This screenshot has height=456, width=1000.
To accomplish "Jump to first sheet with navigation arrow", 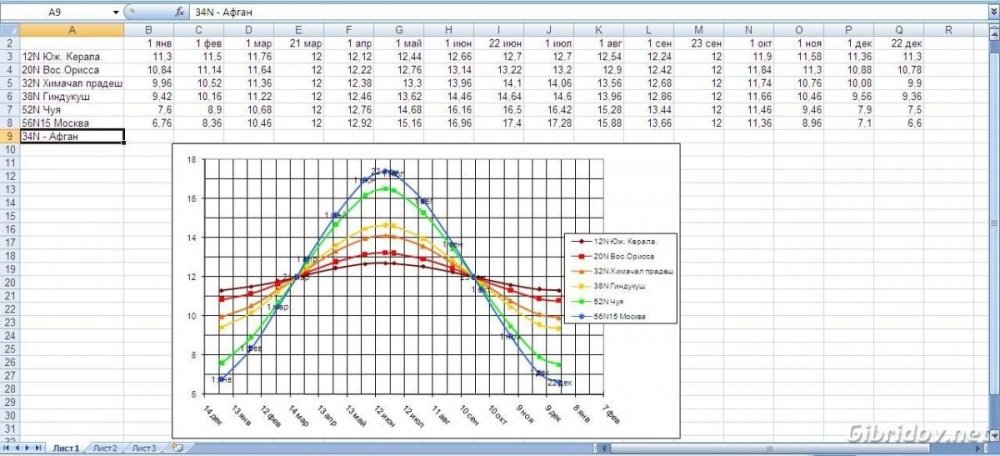I will pyautogui.click(x=6, y=448).
